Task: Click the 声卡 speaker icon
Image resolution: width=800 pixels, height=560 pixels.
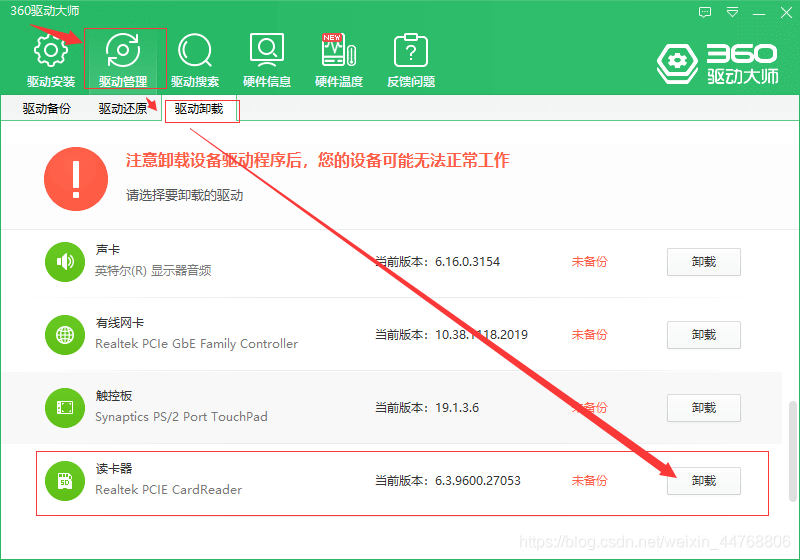Action: pos(65,262)
